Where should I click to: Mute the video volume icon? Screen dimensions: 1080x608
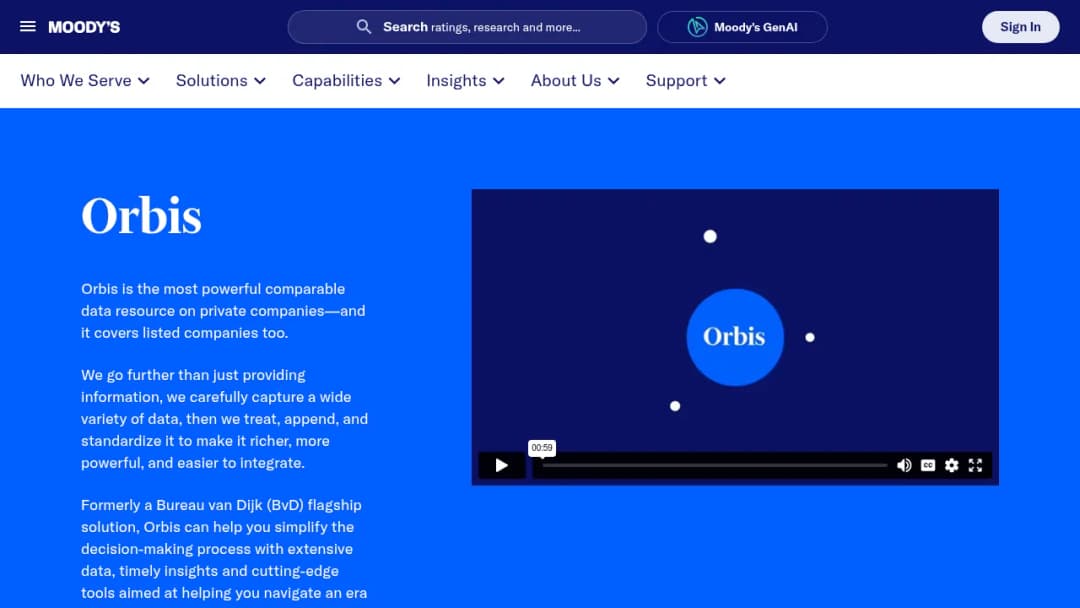click(x=904, y=465)
